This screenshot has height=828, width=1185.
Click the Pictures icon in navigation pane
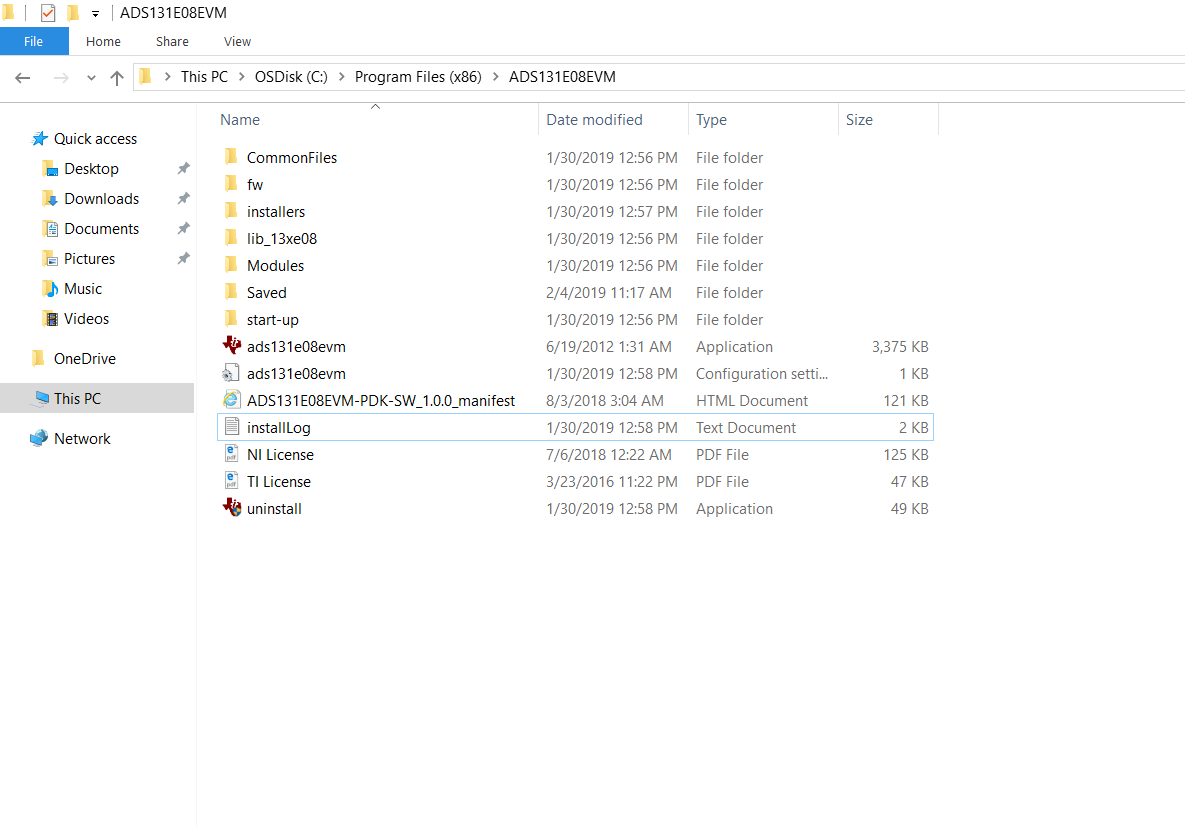[50, 259]
